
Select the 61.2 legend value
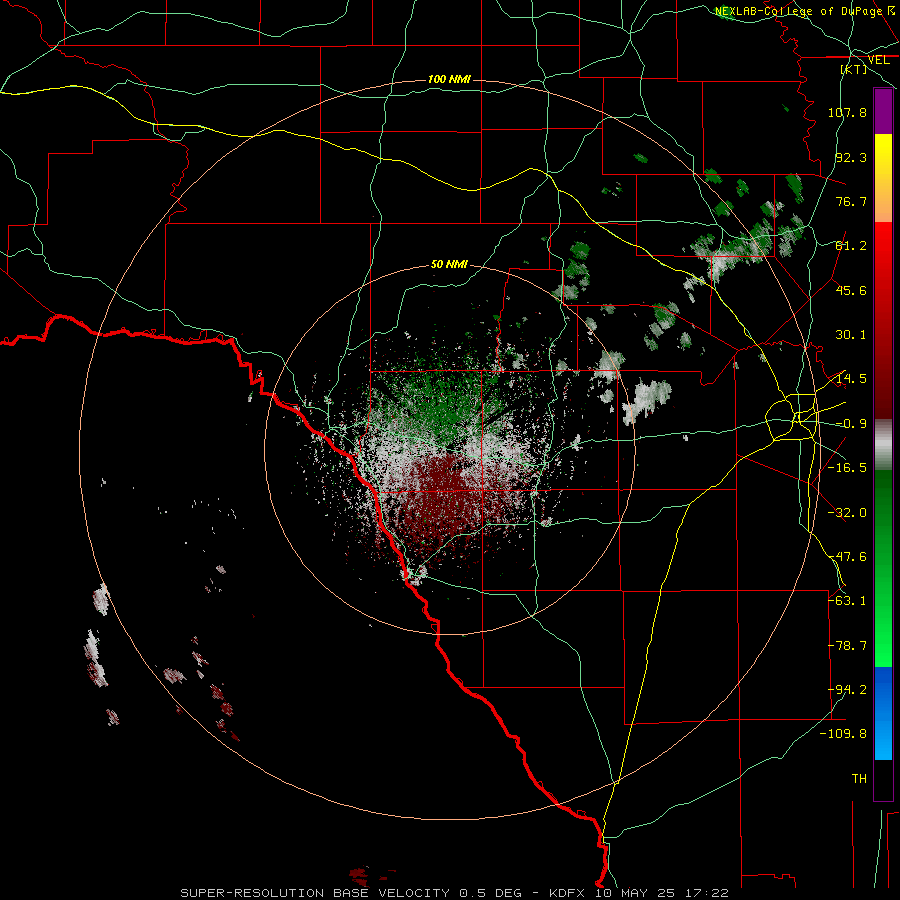point(851,246)
